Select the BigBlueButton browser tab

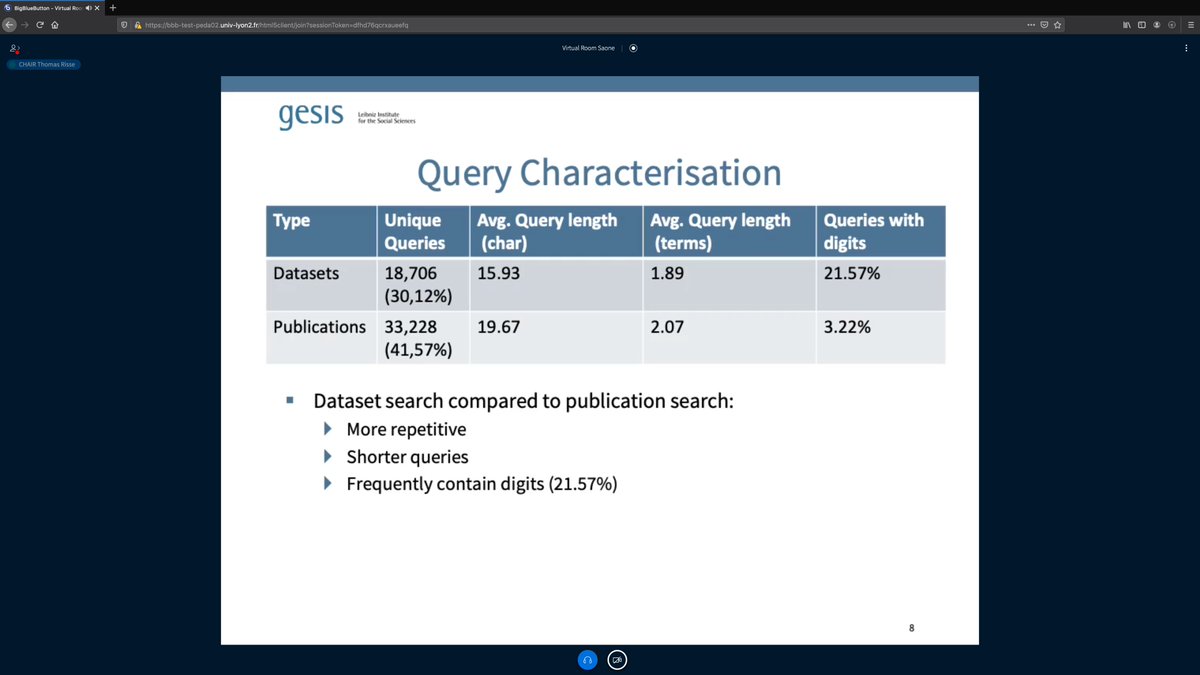52,8
